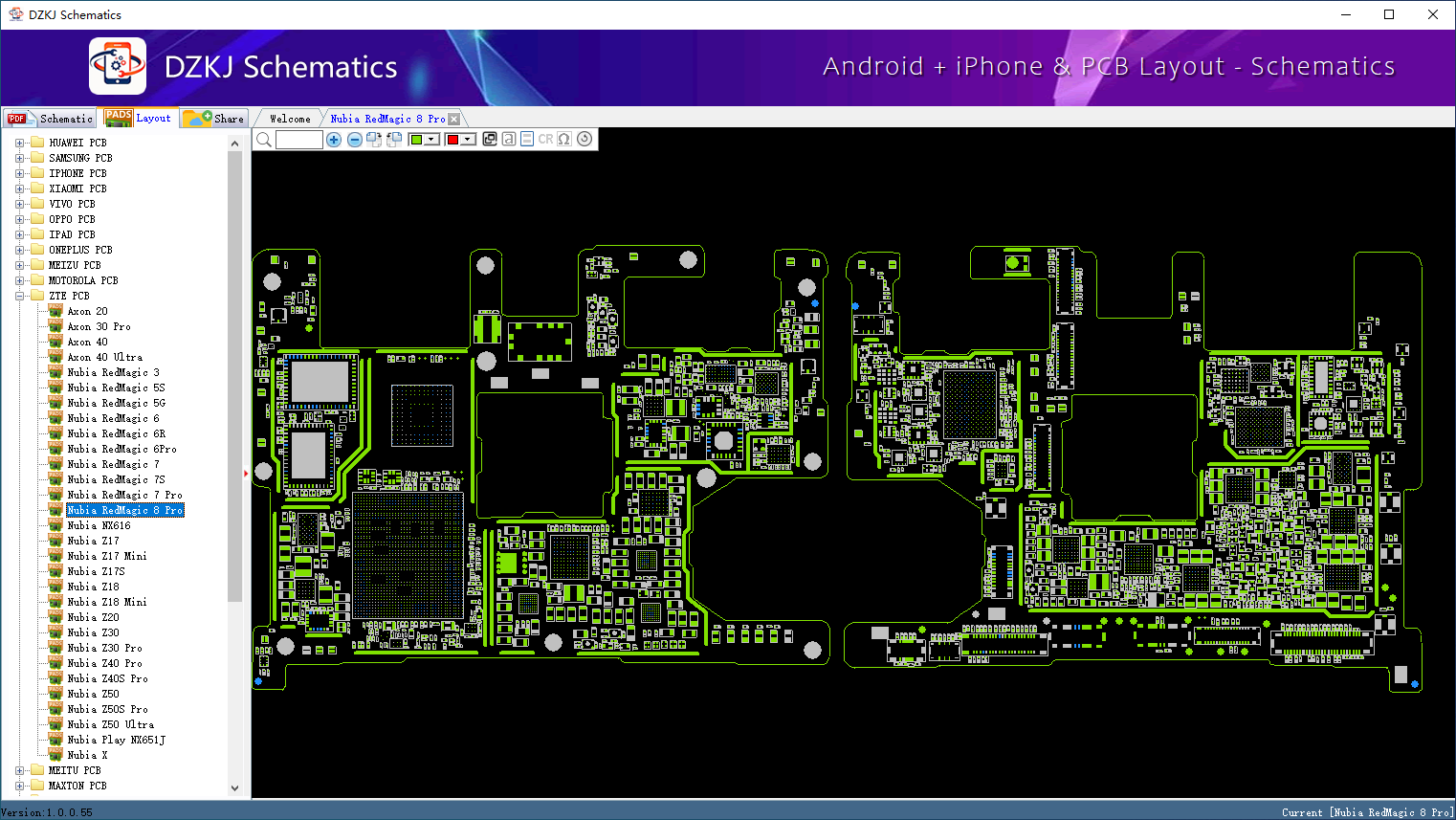The image size is (1456, 820).
Task: Click the tree panel scroll up arrow
Action: click(235, 144)
